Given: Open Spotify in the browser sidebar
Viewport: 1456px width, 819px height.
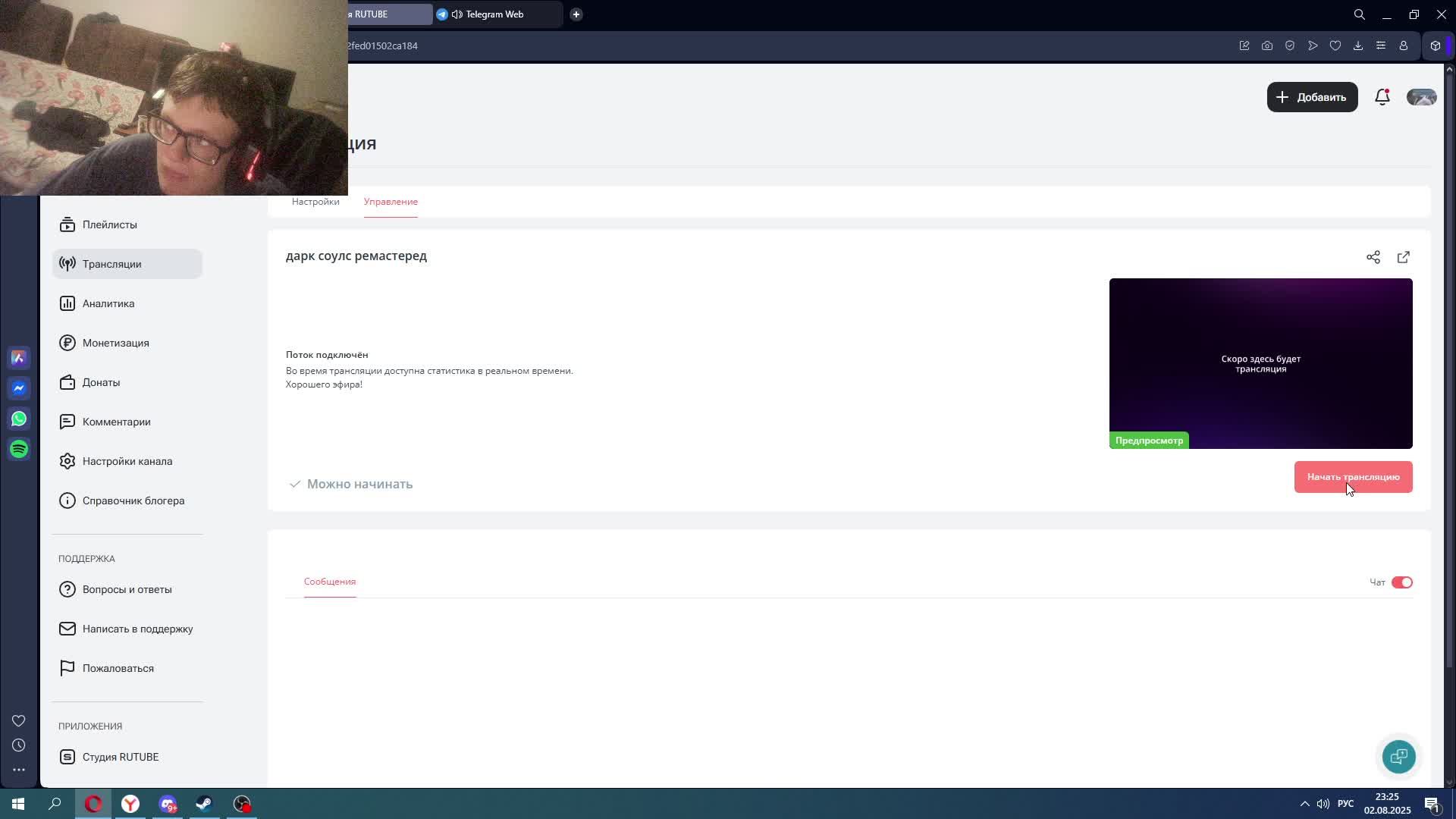Looking at the screenshot, I should 19,449.
